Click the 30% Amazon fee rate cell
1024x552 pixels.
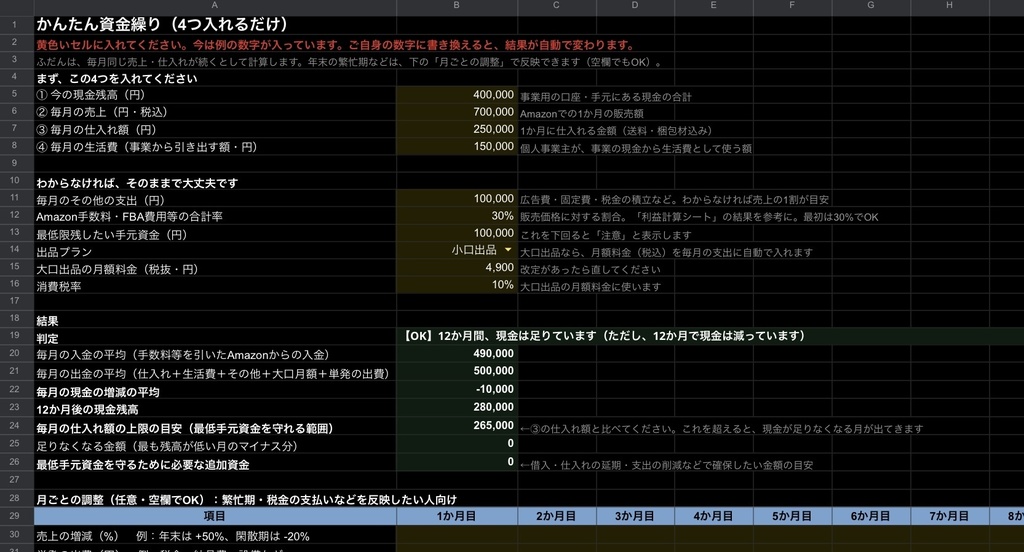(x=456, y=216)
